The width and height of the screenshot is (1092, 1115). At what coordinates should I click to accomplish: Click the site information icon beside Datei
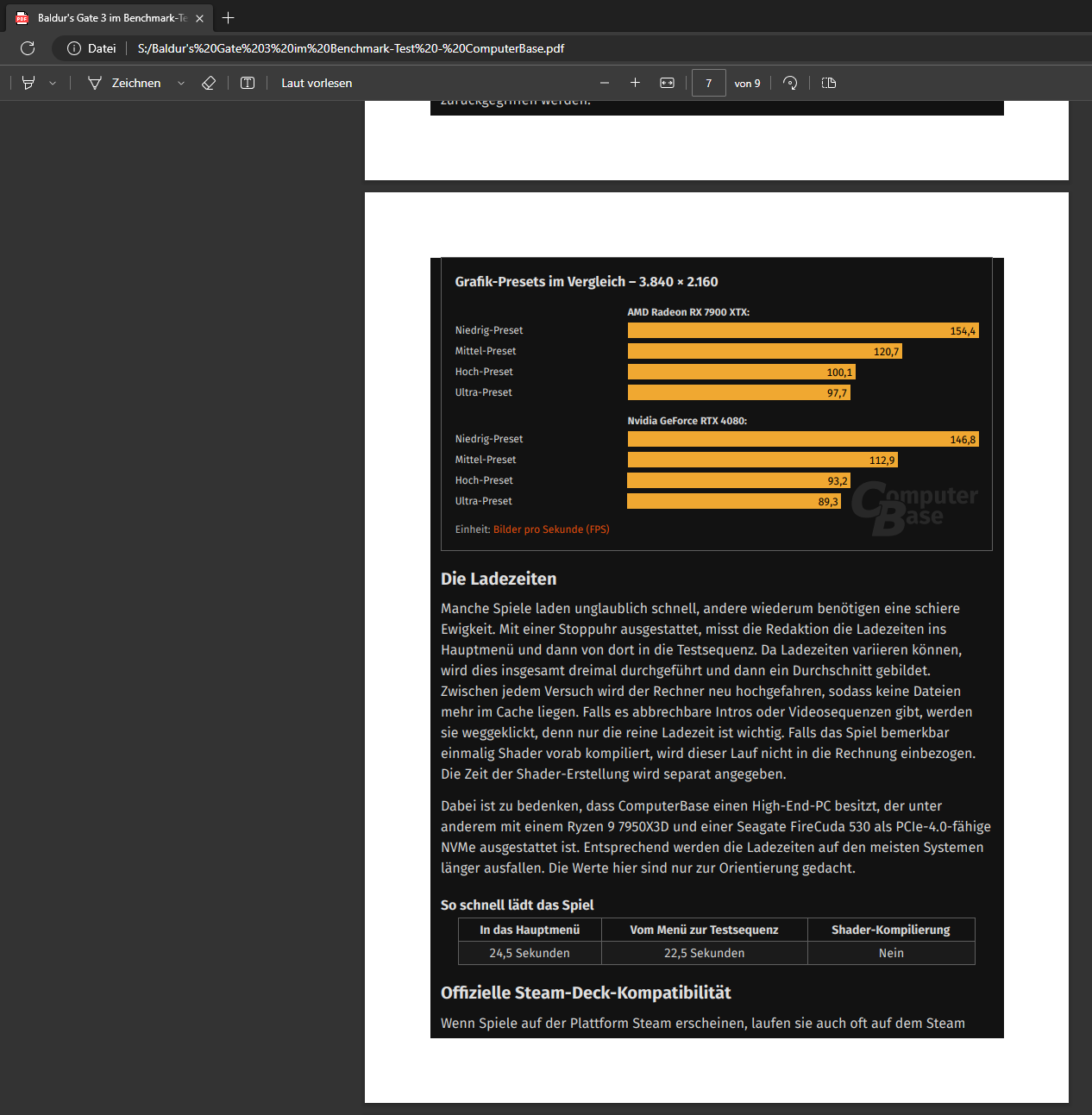[x=74, y=48]
